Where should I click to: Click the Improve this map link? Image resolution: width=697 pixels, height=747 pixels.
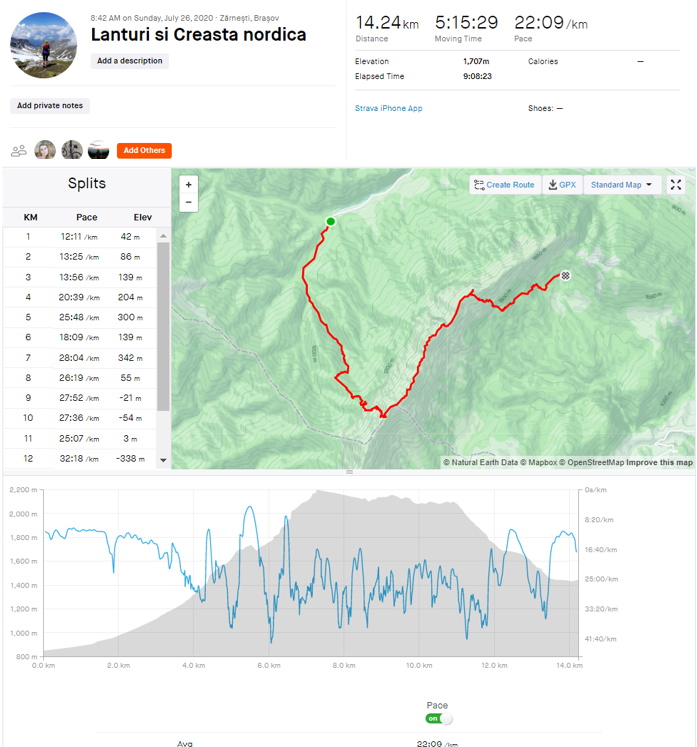[x=660, y=462]
